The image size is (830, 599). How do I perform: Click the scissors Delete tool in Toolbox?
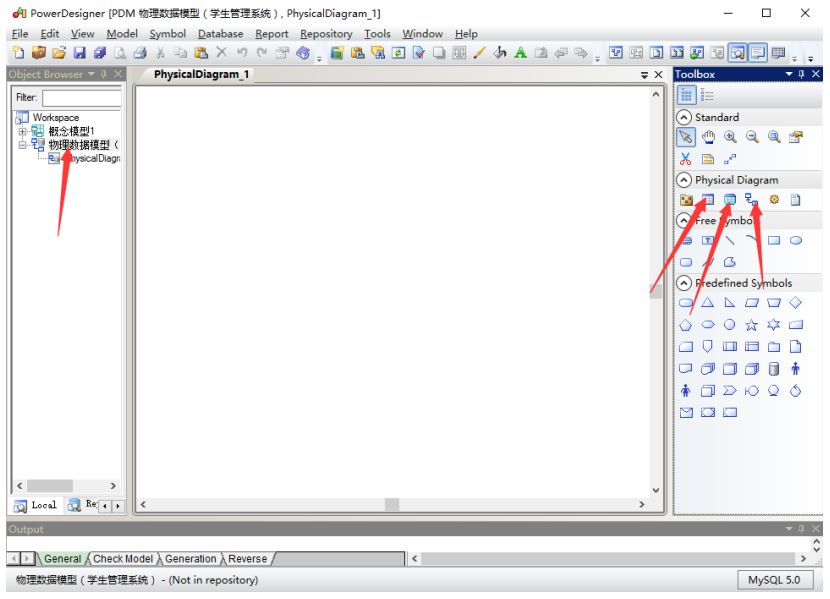686,159
